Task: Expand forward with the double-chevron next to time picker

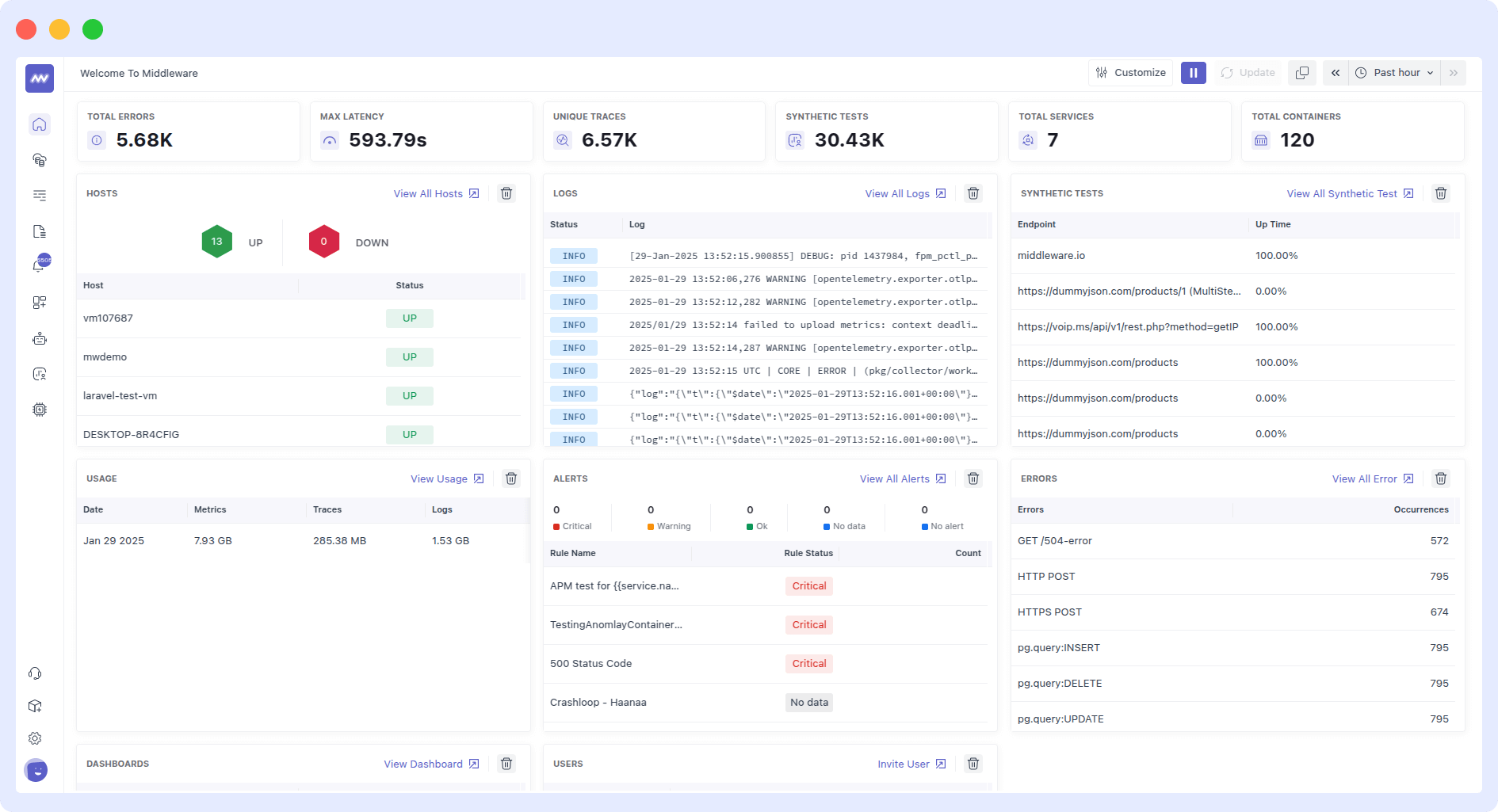Action: 1454,72
